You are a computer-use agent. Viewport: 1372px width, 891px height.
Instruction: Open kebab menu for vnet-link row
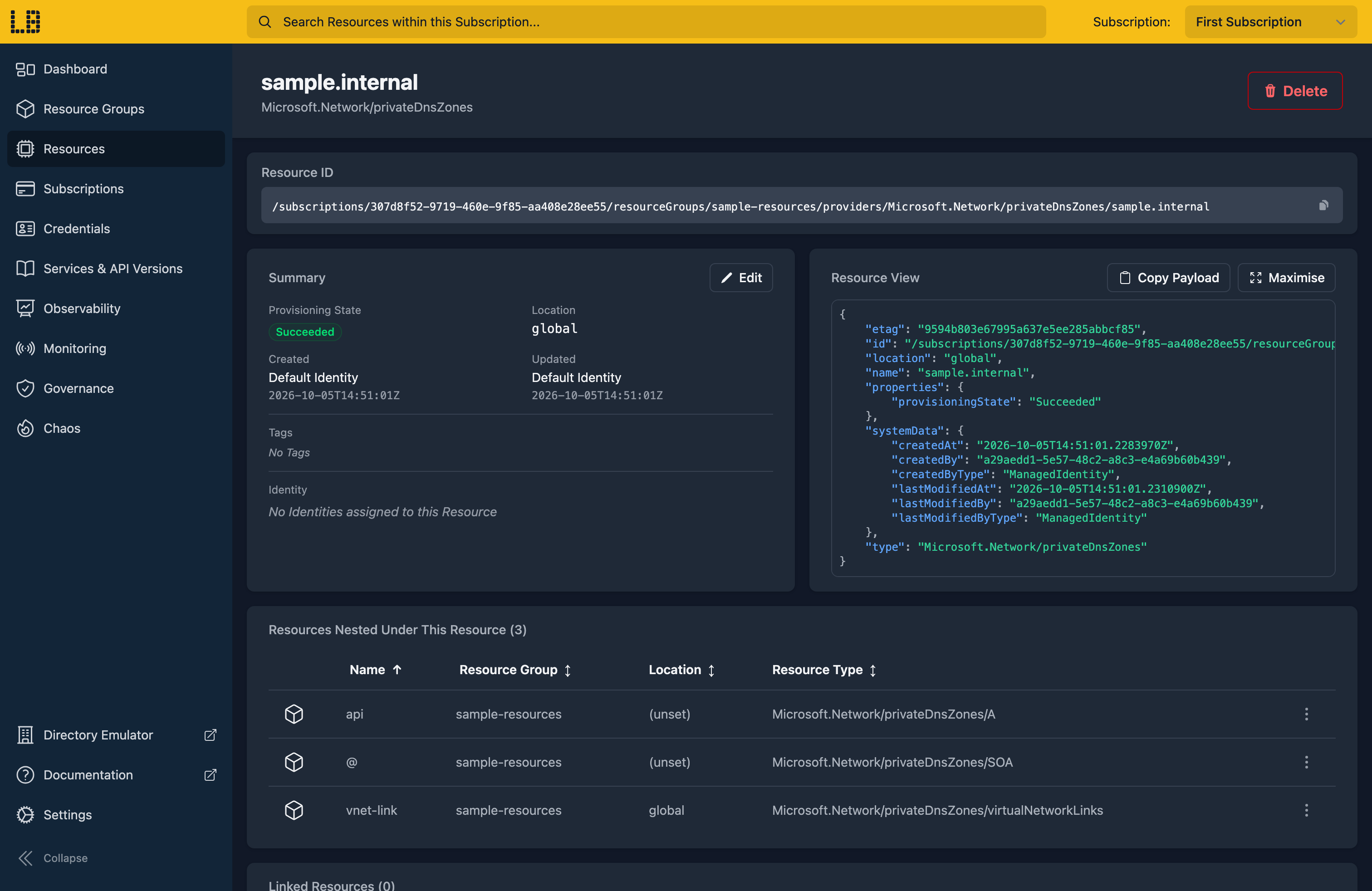(1306, 810)
